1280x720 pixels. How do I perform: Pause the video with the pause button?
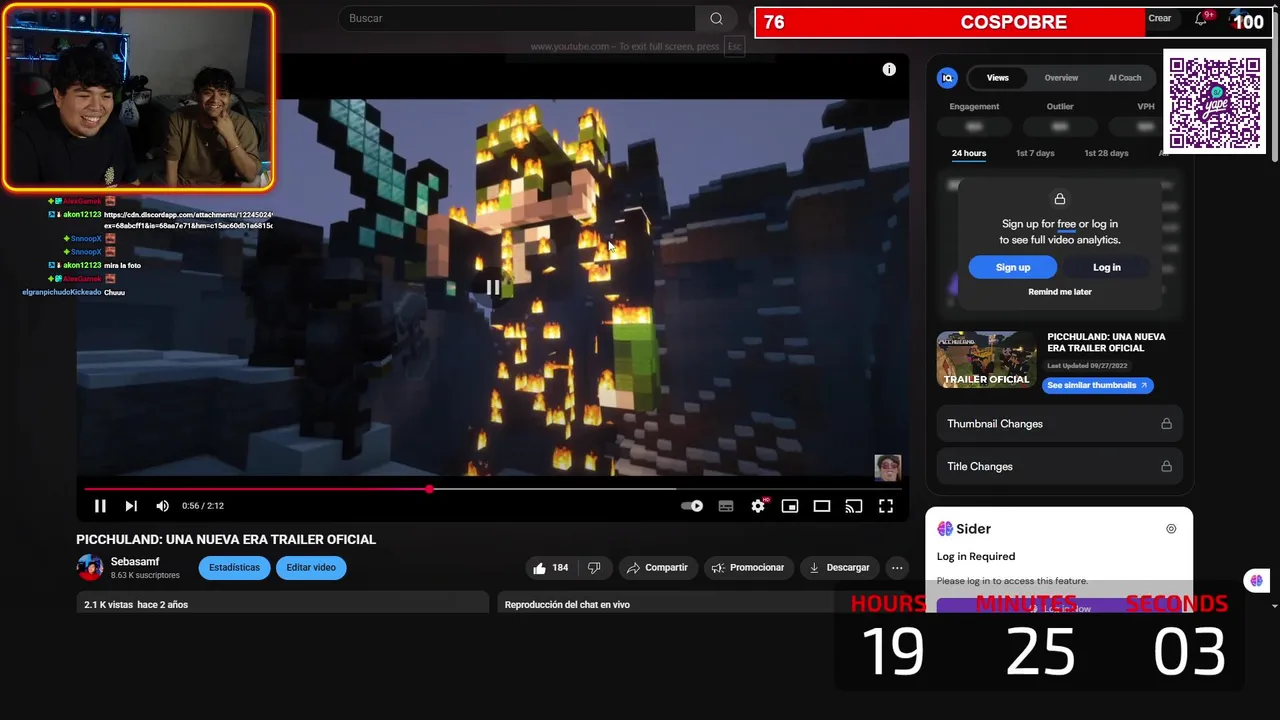pos(100,506)
